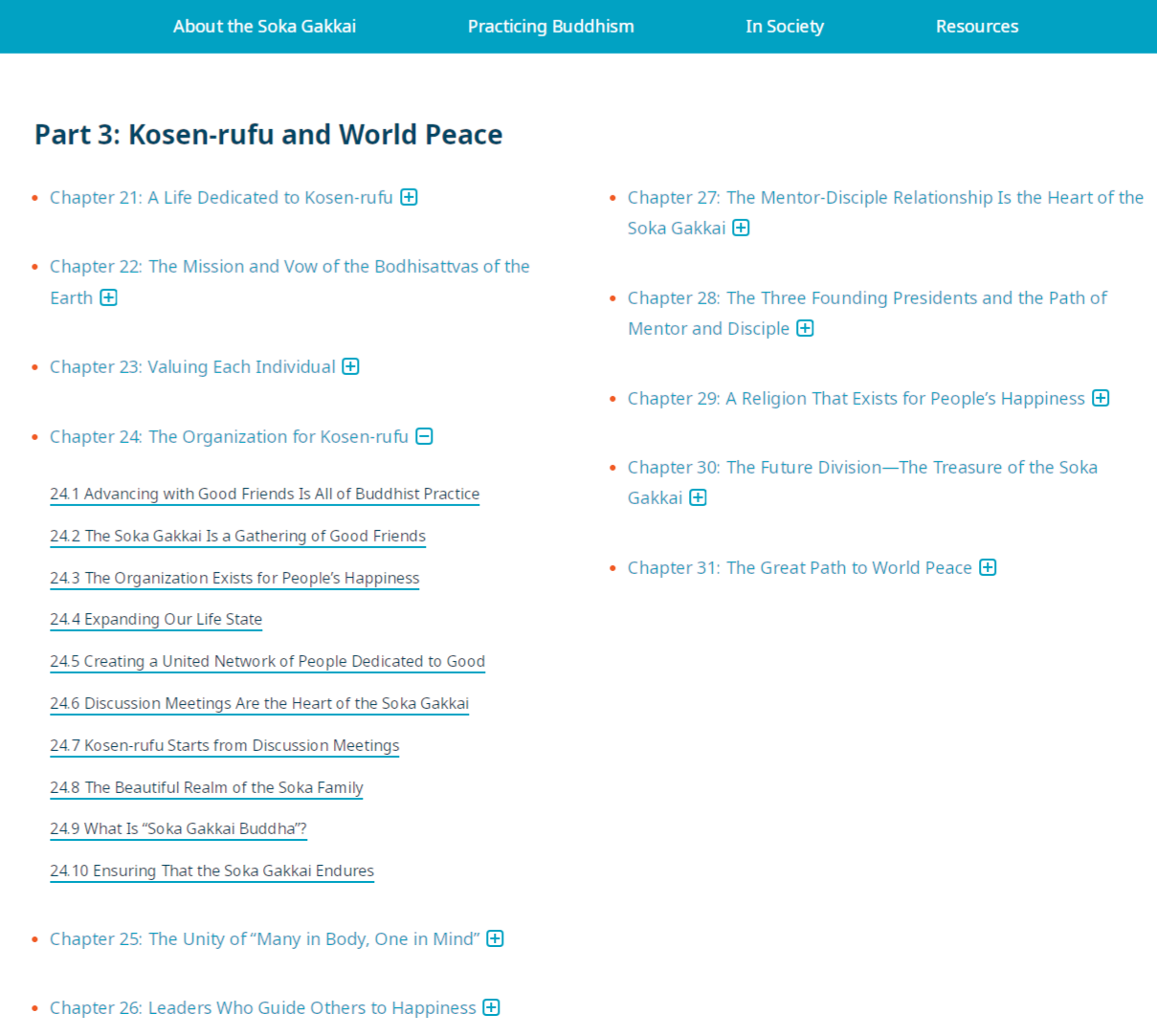This screenshot has height=1036, width=1157.
Task: Expand Chapter 25 plus icon
Action: [x=495, y=938]
